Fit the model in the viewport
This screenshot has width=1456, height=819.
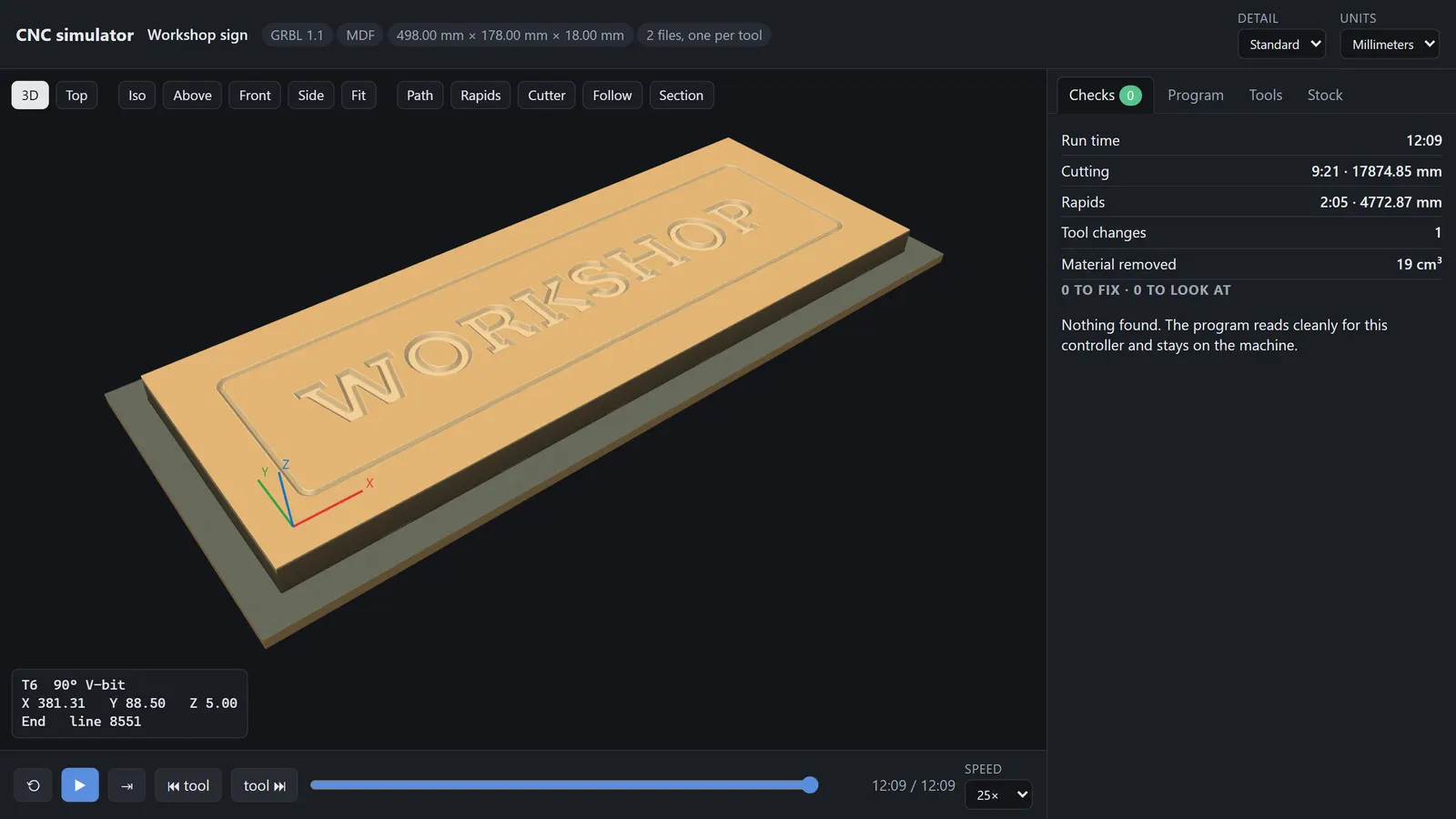click(359, 96)
